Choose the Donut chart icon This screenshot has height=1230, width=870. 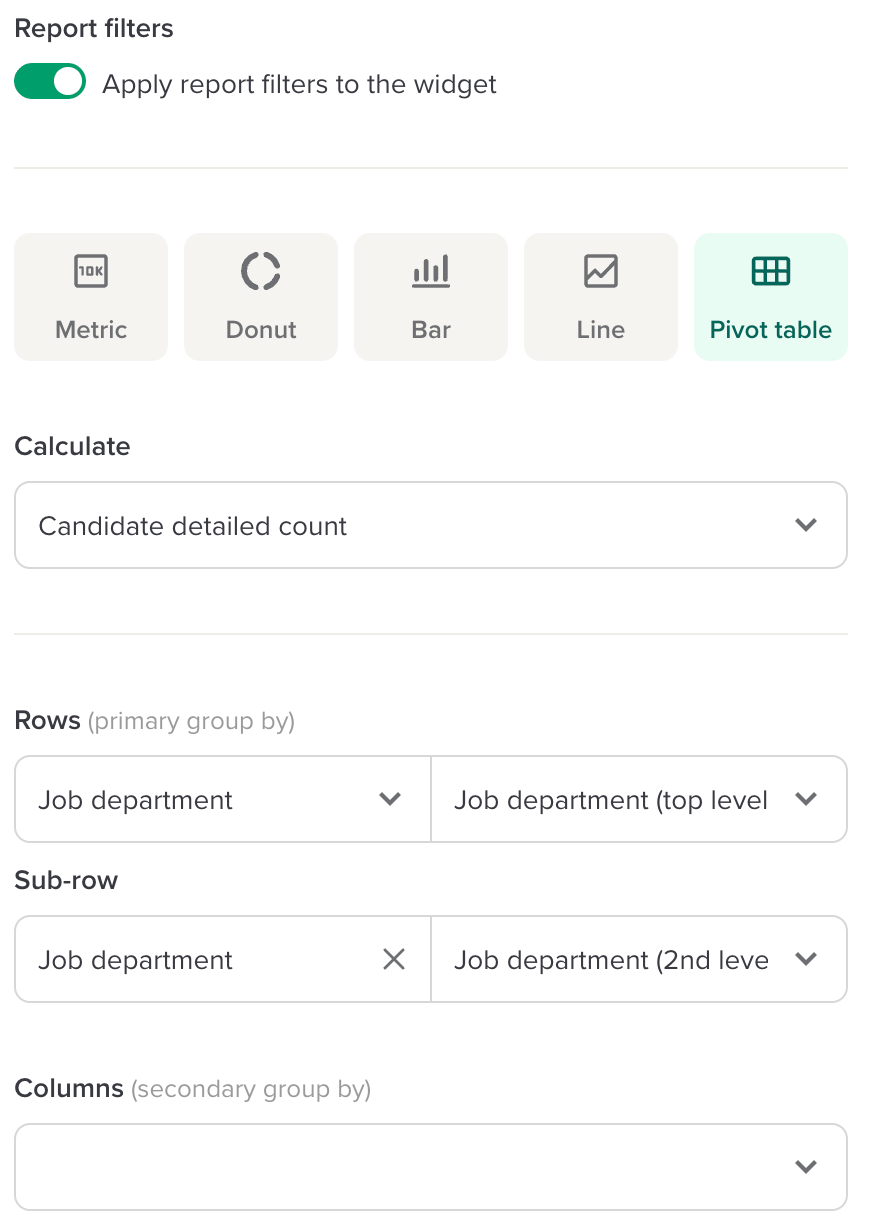261,271
